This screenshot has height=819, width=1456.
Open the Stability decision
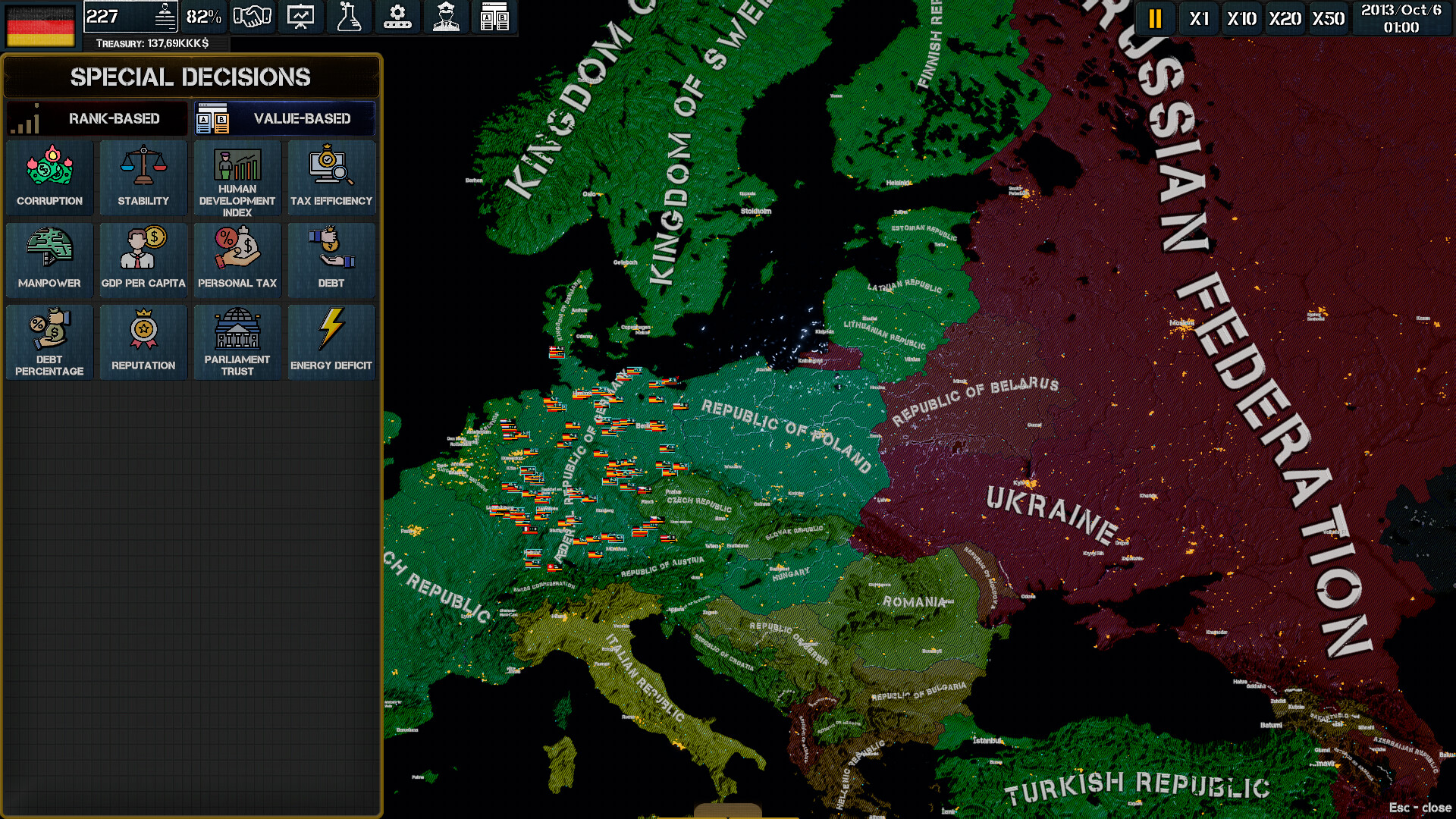(x=143, y=177)
